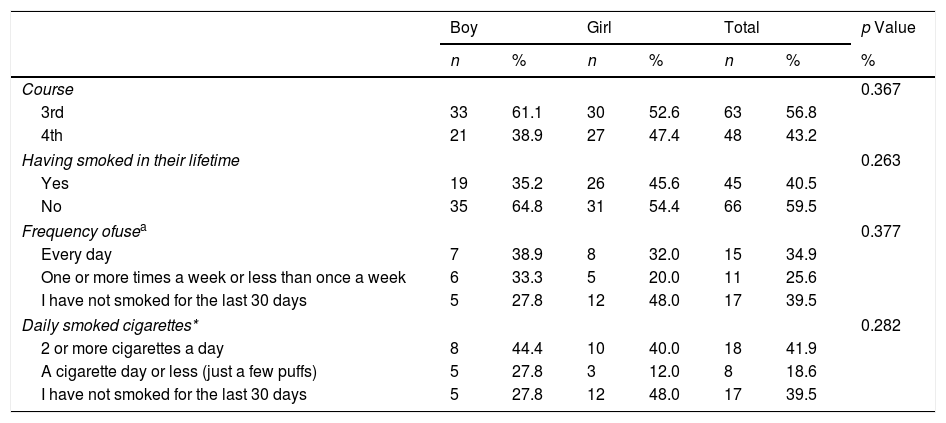Click the "3rd" course row label
The image size is (946, 423).
coord(54,113)
